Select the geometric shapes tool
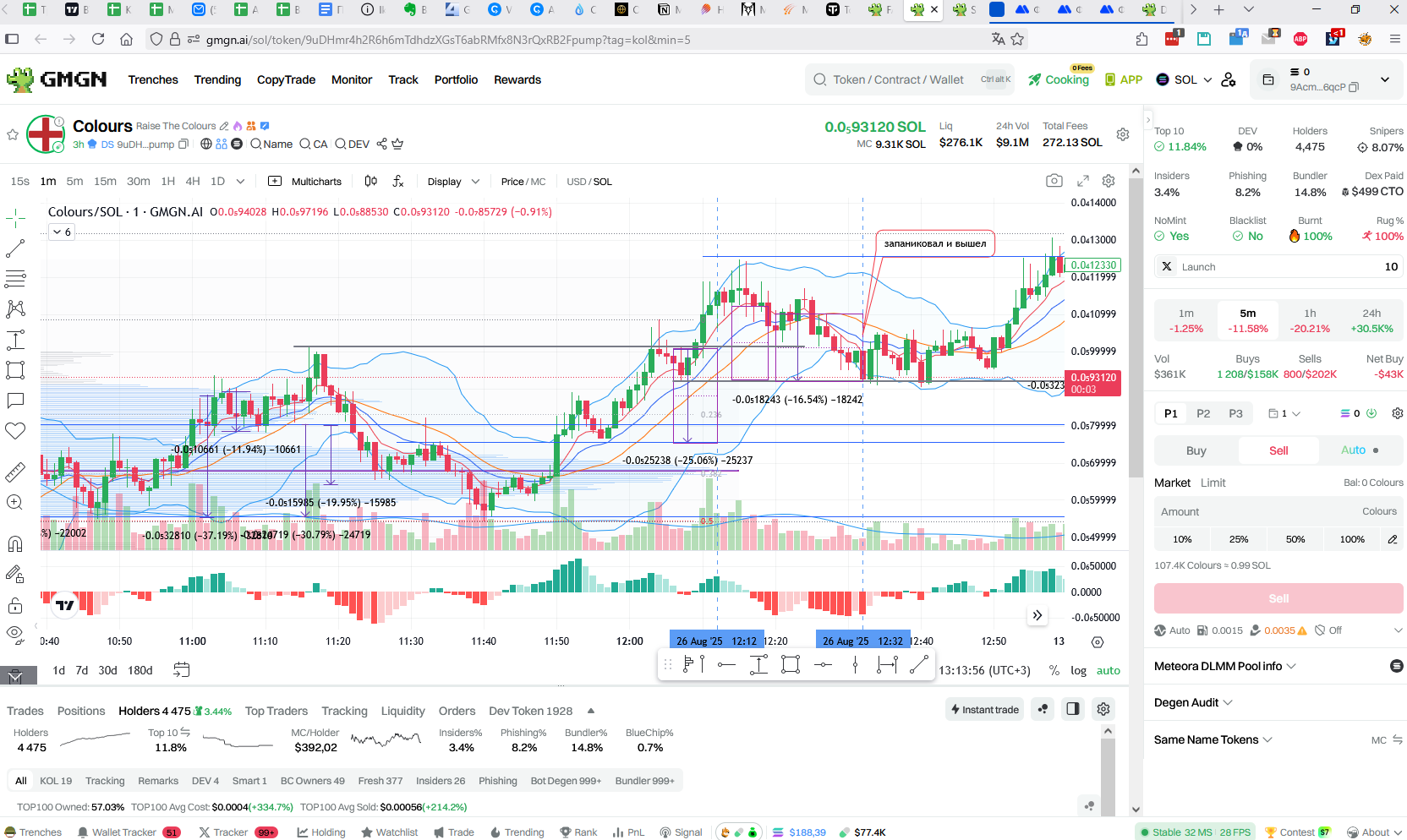Screen dimensions: 1407x840 [15, 370]
